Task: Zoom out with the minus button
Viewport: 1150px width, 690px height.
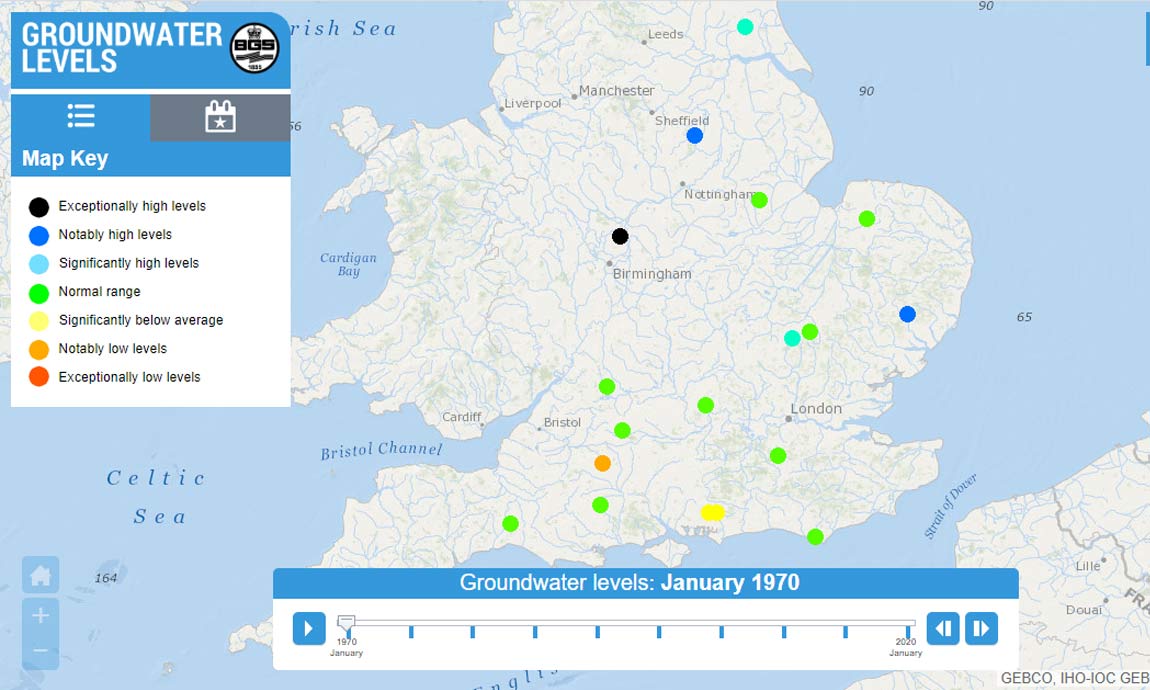Action: pos(40,651)
